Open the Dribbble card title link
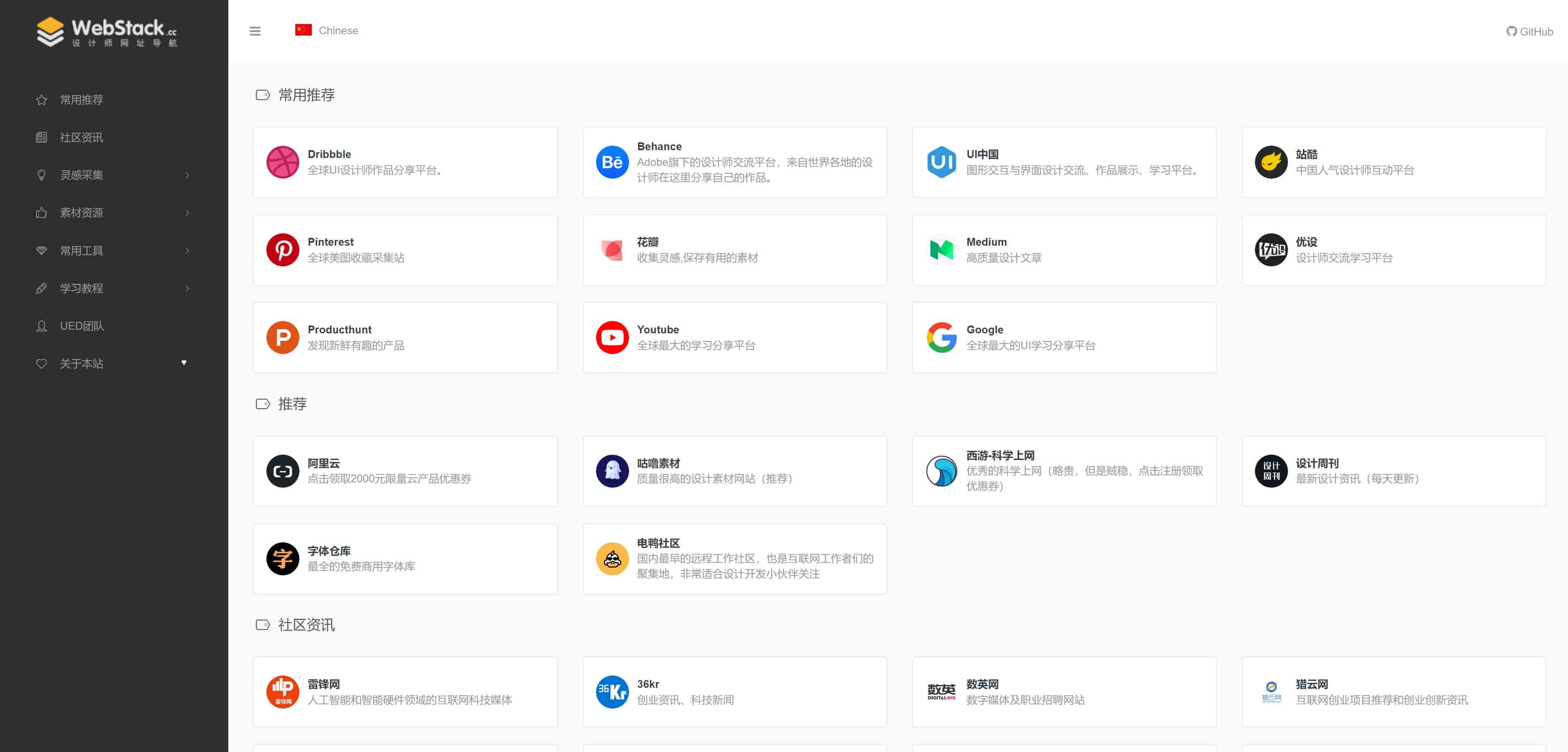Viewport: 1568px width, 752px height. 329,154
